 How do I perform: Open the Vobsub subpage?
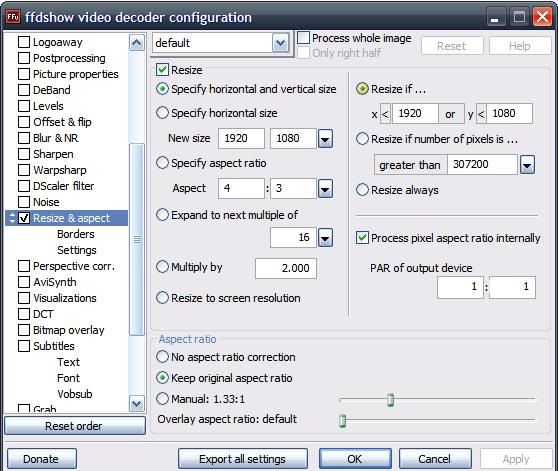pos(75,394)
